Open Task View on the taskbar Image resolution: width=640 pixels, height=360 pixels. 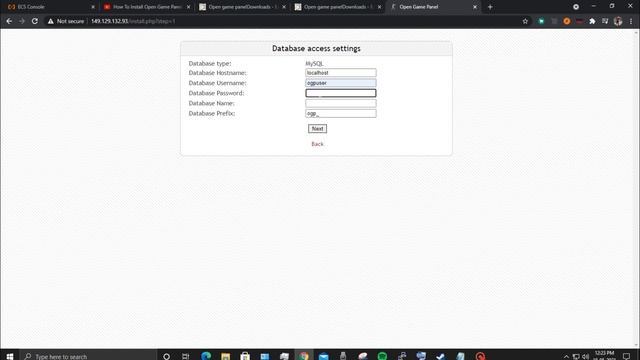coord(185,356)
